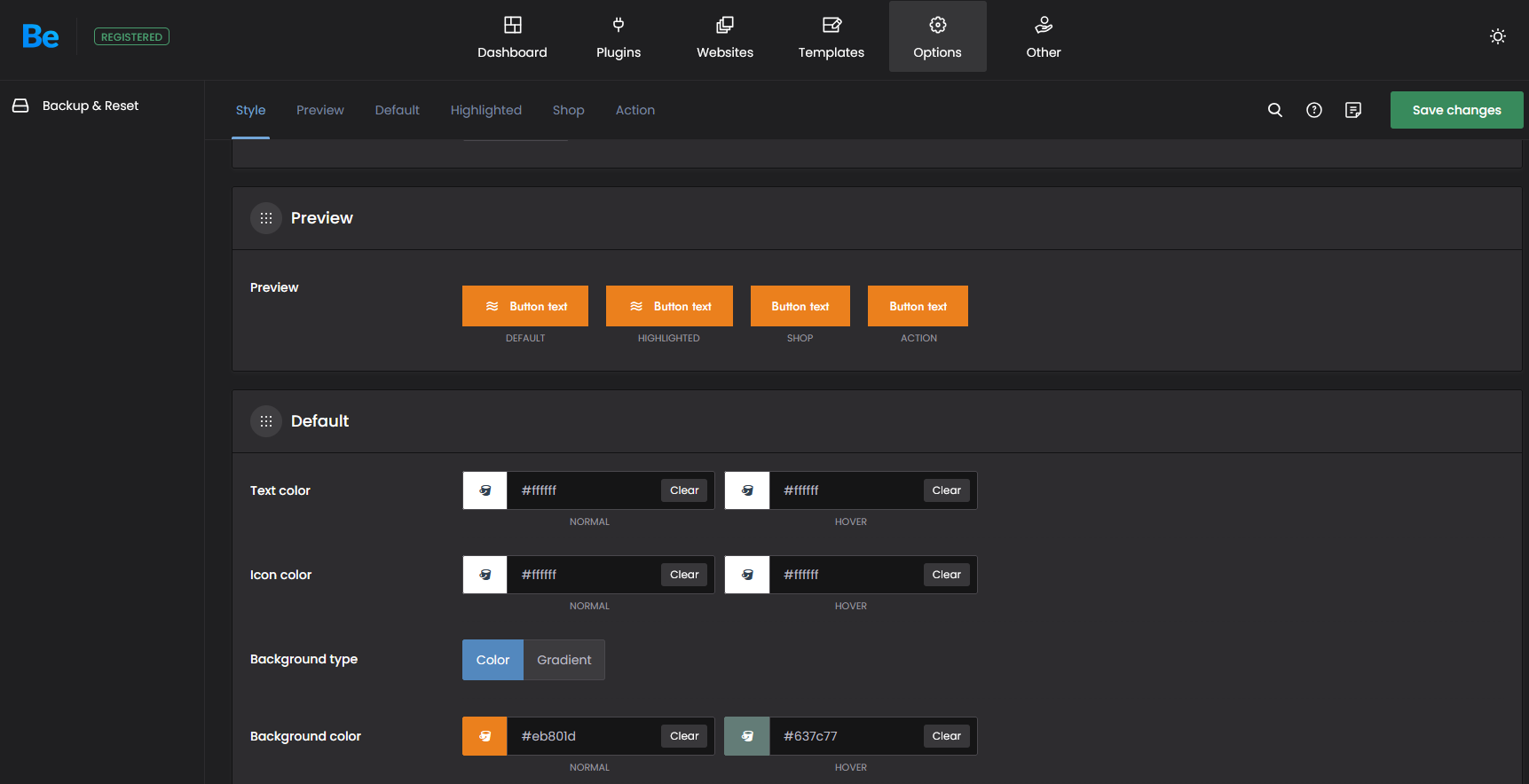Click the search magnifier icon
The width and height of the screenshot is (1529, 784).
1274,110
